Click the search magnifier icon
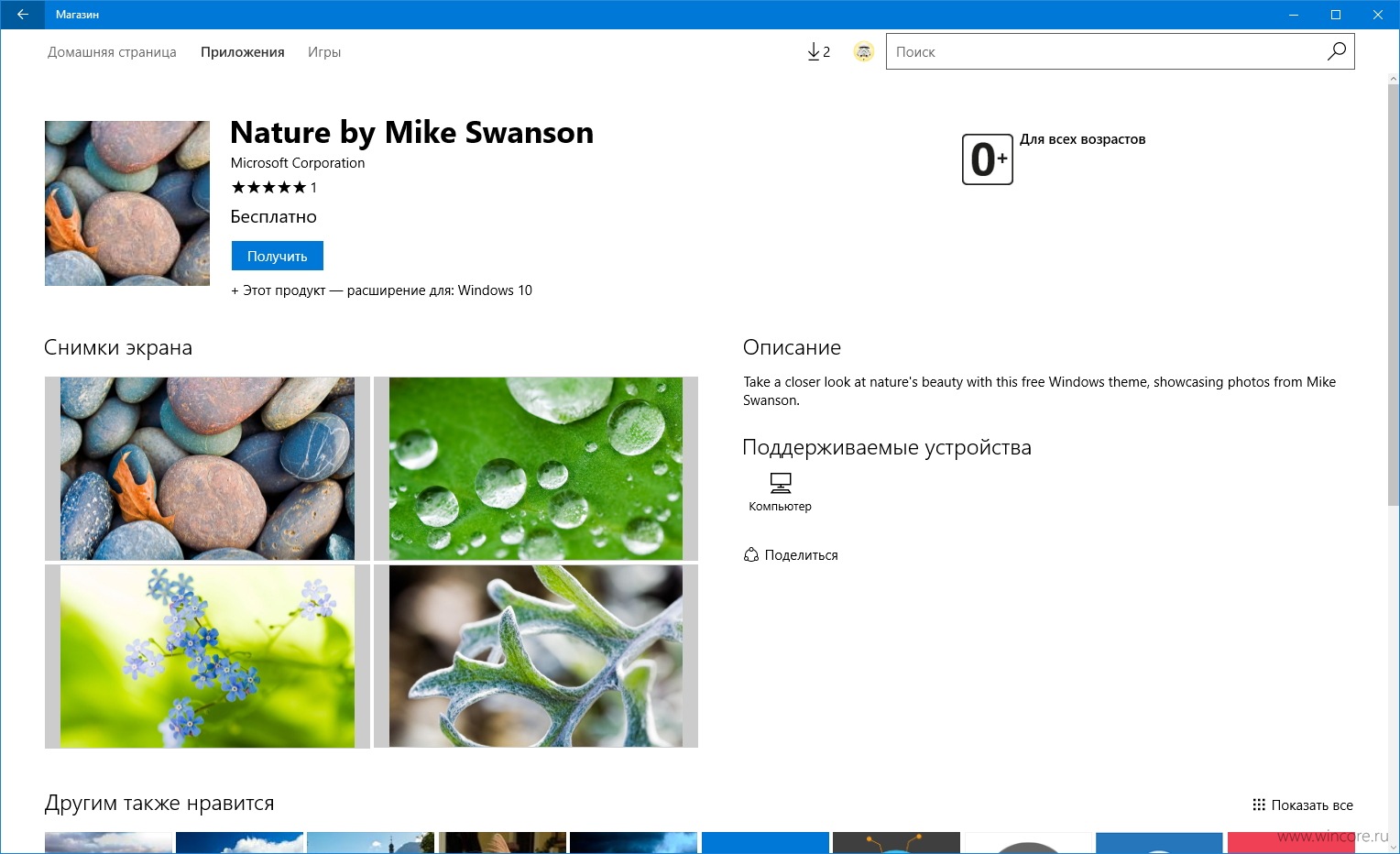 click(1337, 51)
